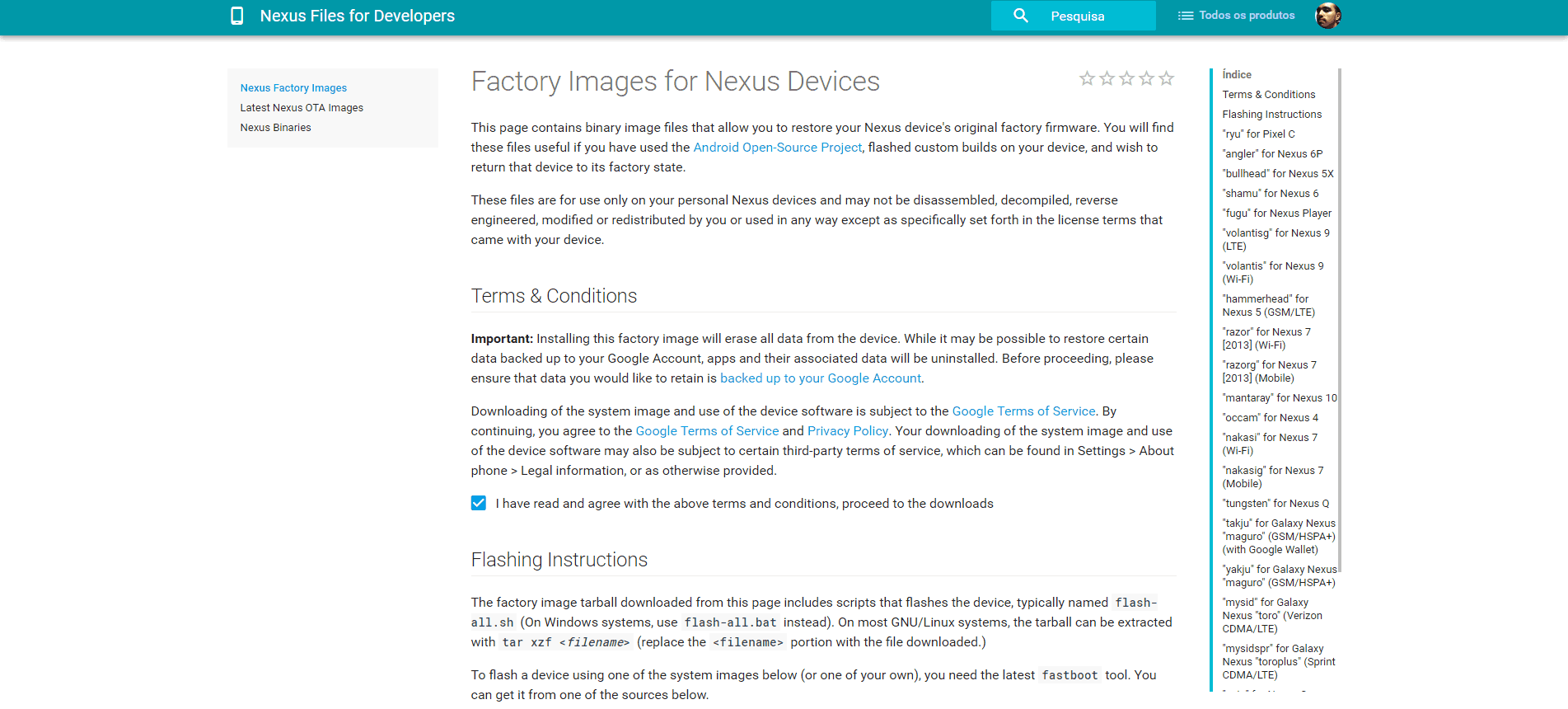Uncheck the agree to terms checkbox
This screenshot has height=709, width=1568.
[478, 503]
